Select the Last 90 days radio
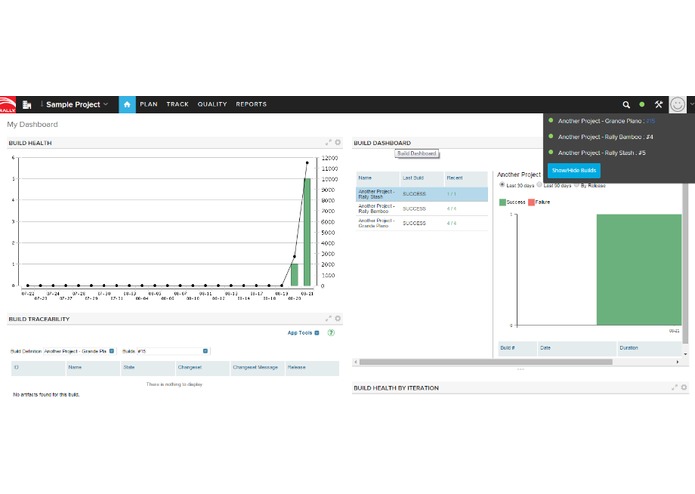This screenshot has width=695, height=494. click(x=539, y=184)
